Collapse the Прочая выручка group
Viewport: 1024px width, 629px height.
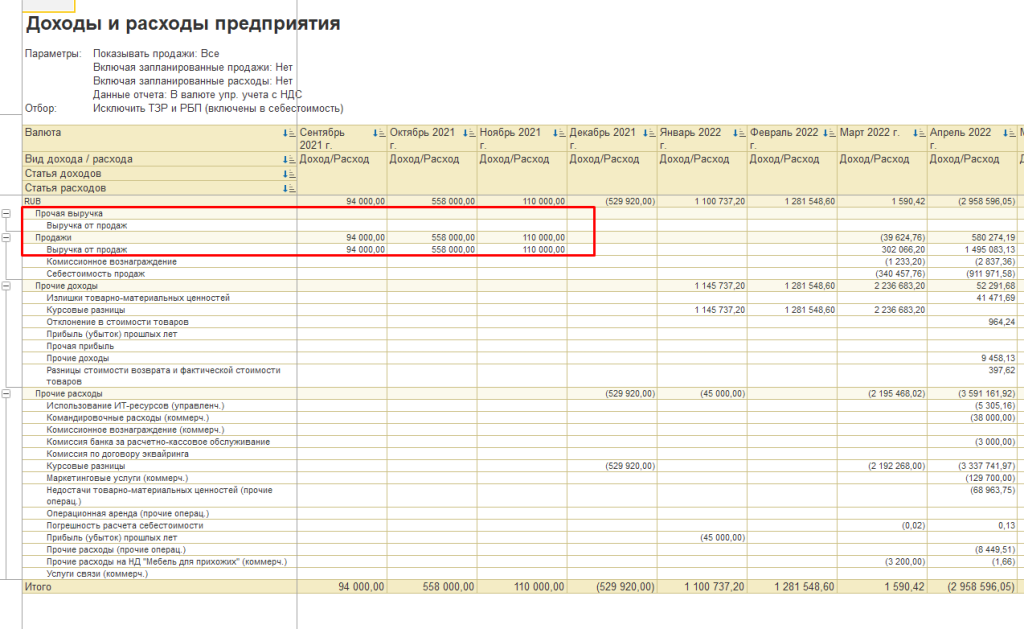(x=6, y=214)
